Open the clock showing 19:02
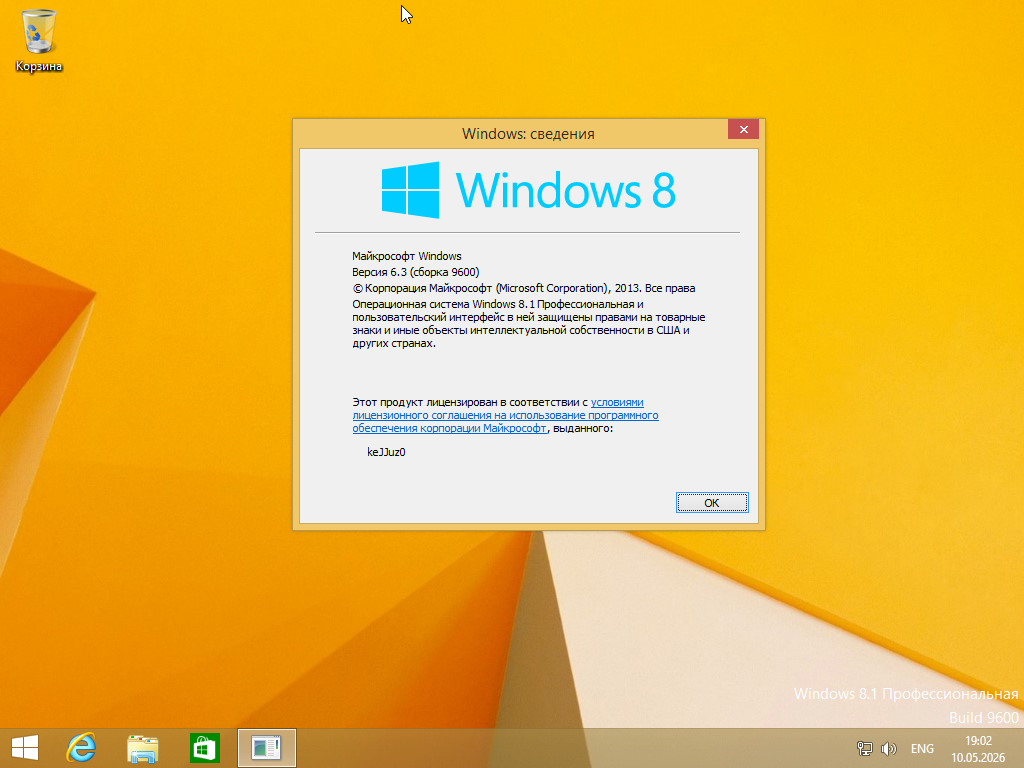Image resolution: width=1024 pixels, height=768 pixels. pos(978,749)
